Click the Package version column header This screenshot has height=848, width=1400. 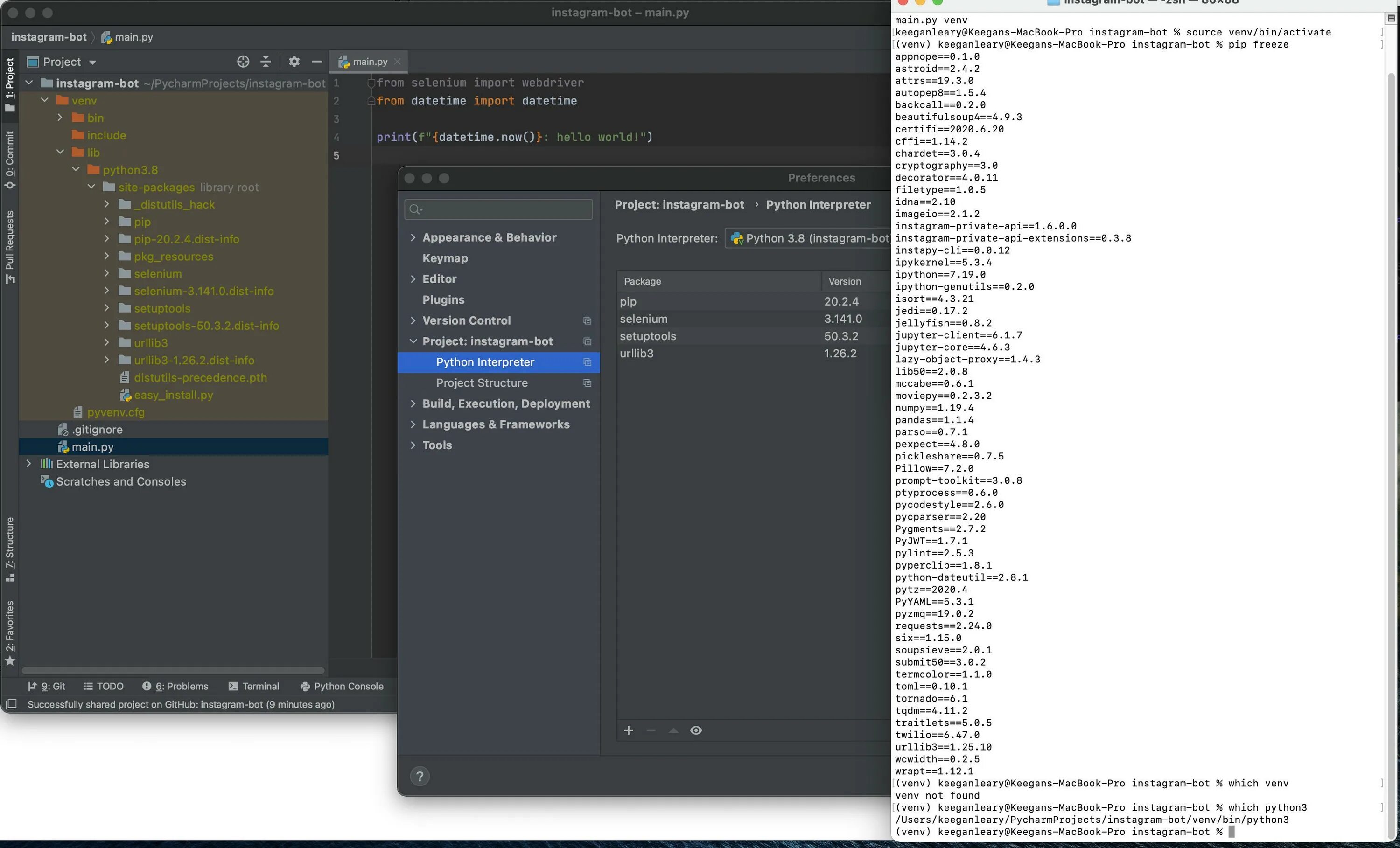click(844, 281)
